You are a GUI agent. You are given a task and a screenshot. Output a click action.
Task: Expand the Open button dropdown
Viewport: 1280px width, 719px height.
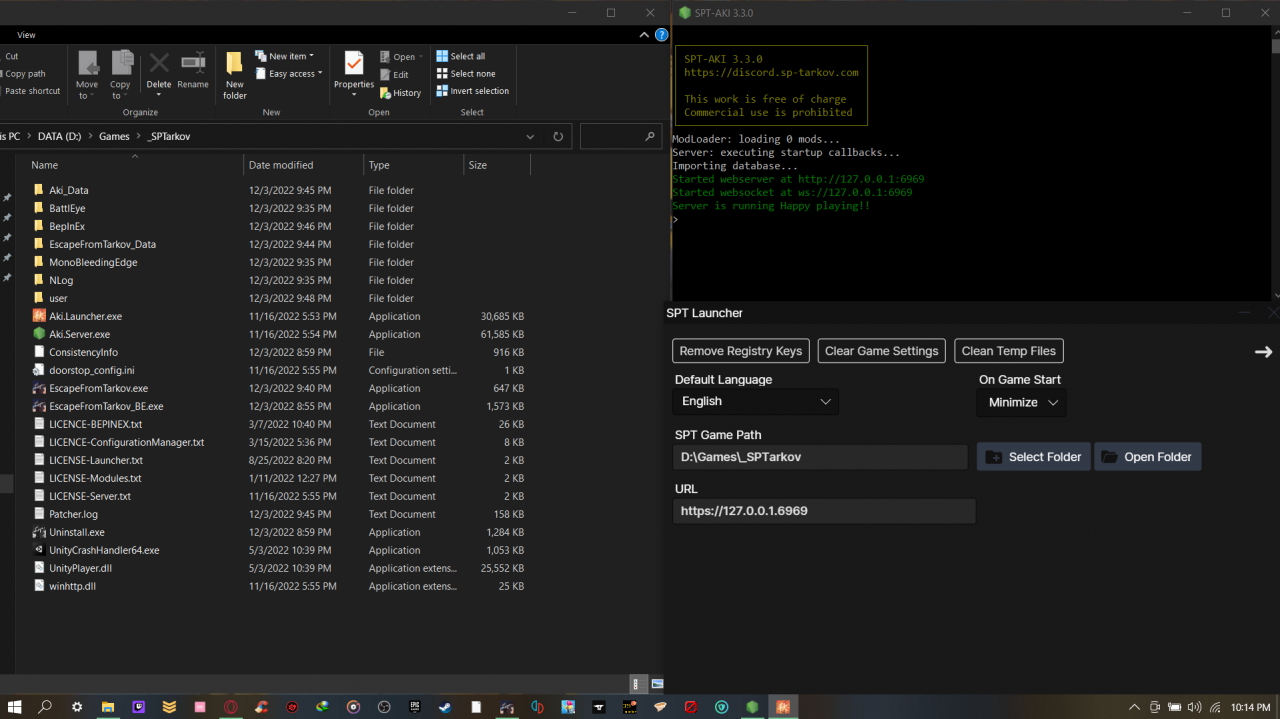(x=421, y=57)
